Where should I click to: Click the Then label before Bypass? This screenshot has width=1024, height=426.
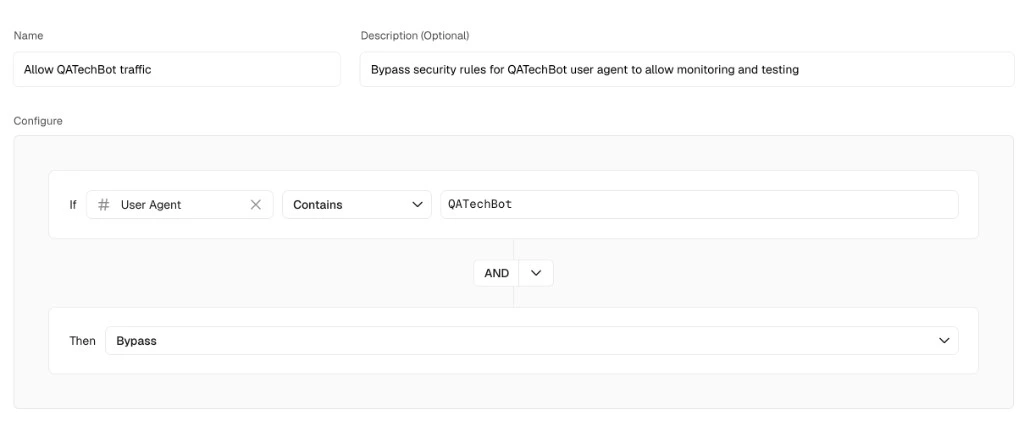[82, 340]
